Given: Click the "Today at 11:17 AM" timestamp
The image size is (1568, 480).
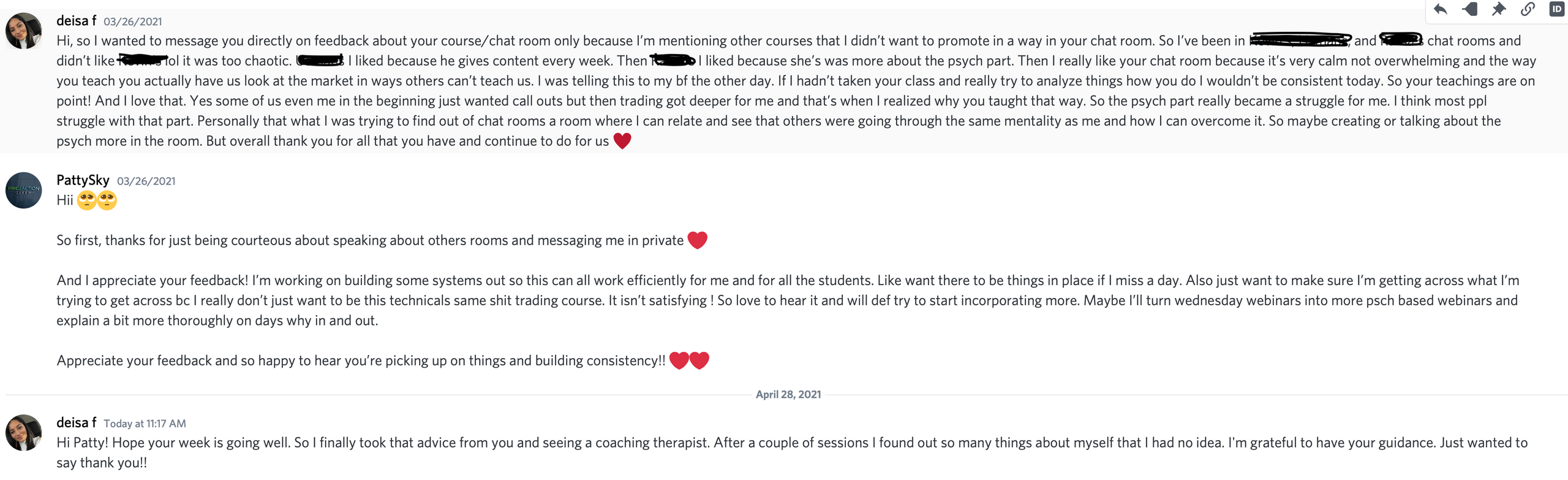Looking at the screenshot, I should 145,424.
